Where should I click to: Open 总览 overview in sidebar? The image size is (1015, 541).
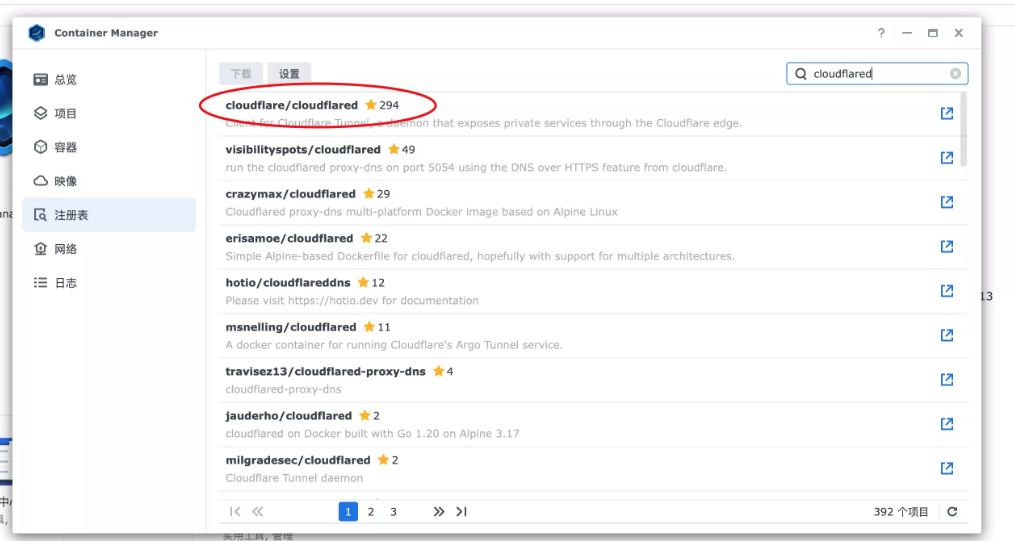pyautogui.click(x=66, y=79)
